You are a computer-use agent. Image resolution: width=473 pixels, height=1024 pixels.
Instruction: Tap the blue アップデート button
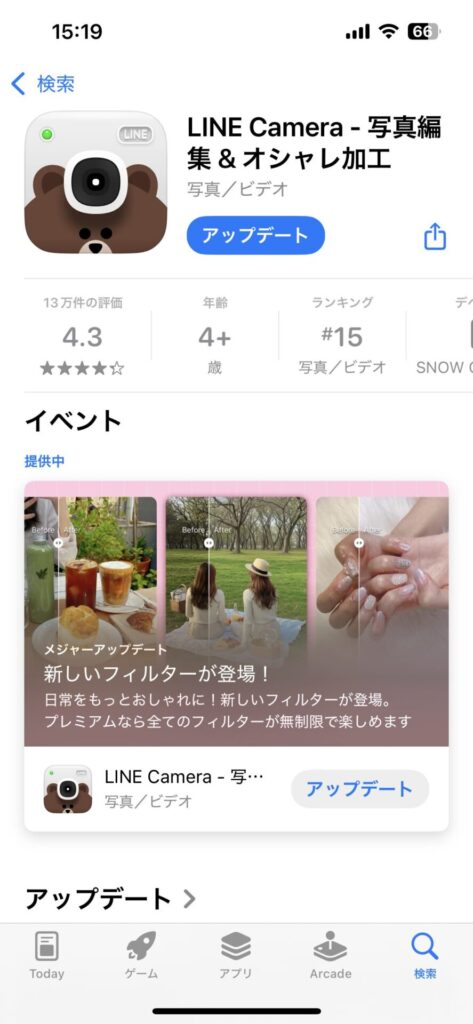[x=255, y=235]
